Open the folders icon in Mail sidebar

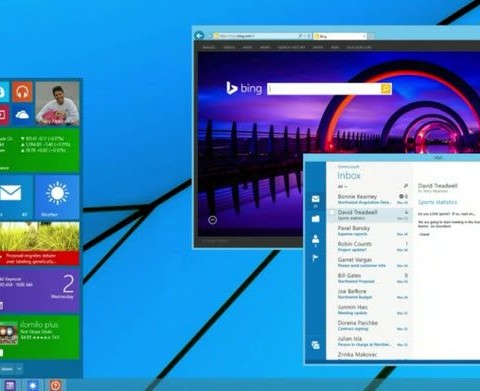pyautogui.click(x=315, y=219)
